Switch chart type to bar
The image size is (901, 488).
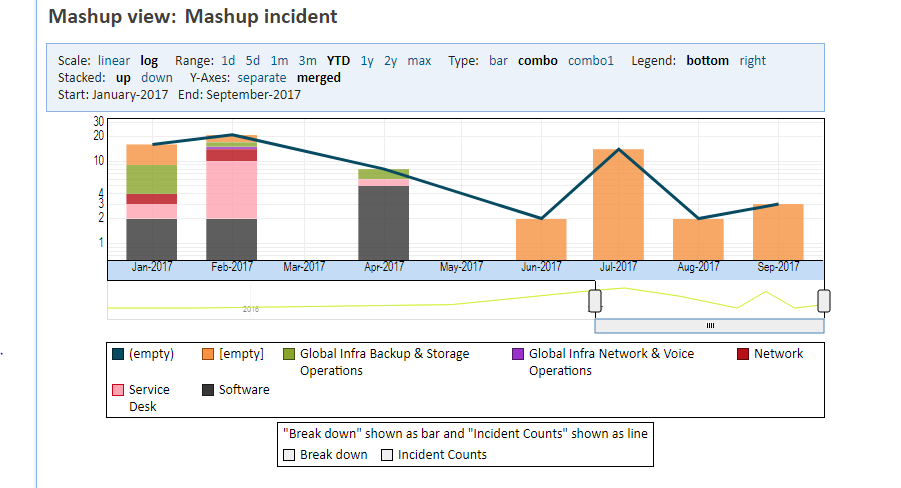click(x=498, y=61)
